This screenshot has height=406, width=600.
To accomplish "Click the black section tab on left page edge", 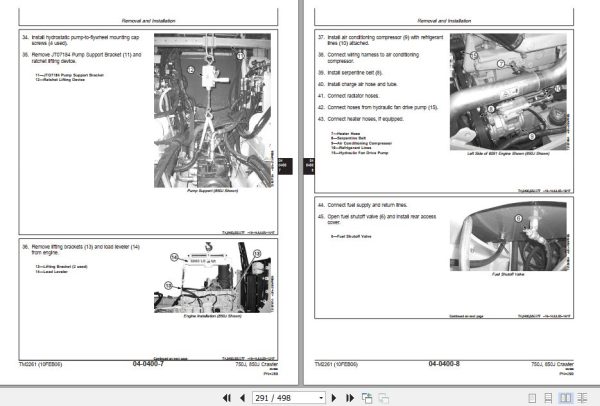I will (x=285, y=166).
